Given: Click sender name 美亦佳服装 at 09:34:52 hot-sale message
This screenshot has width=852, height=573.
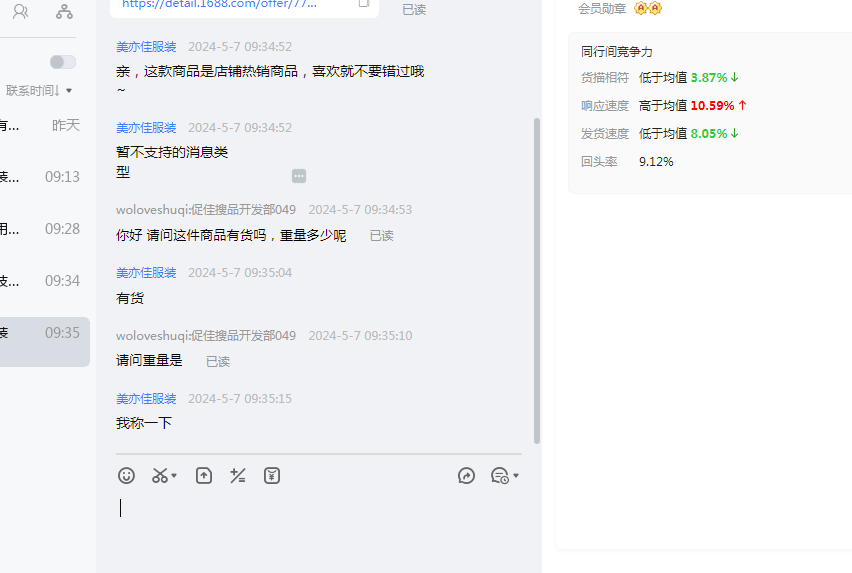Looking at the screenshot, I should 146,47.
